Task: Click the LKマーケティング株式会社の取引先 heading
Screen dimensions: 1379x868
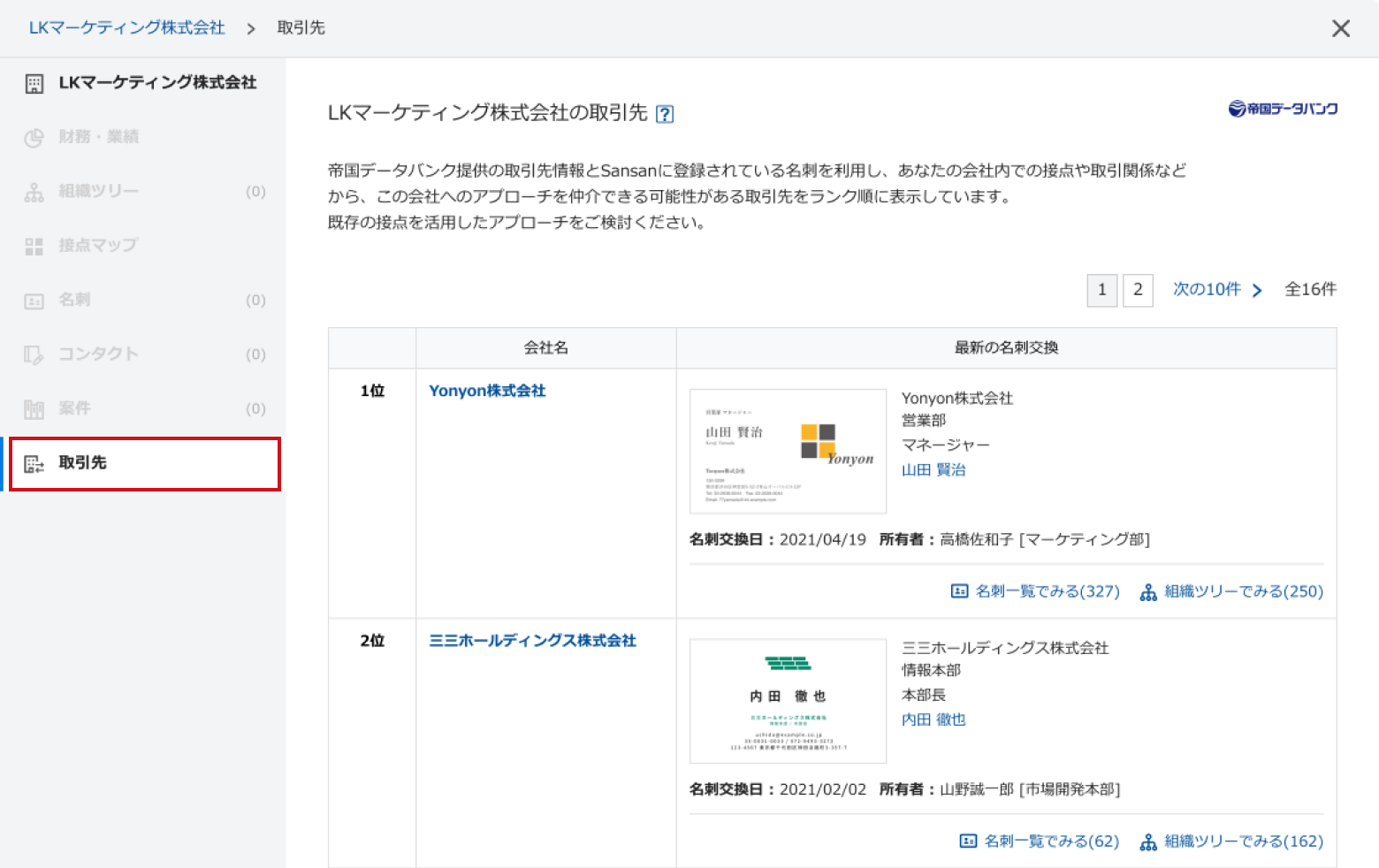Action: [x=488, y=113]
